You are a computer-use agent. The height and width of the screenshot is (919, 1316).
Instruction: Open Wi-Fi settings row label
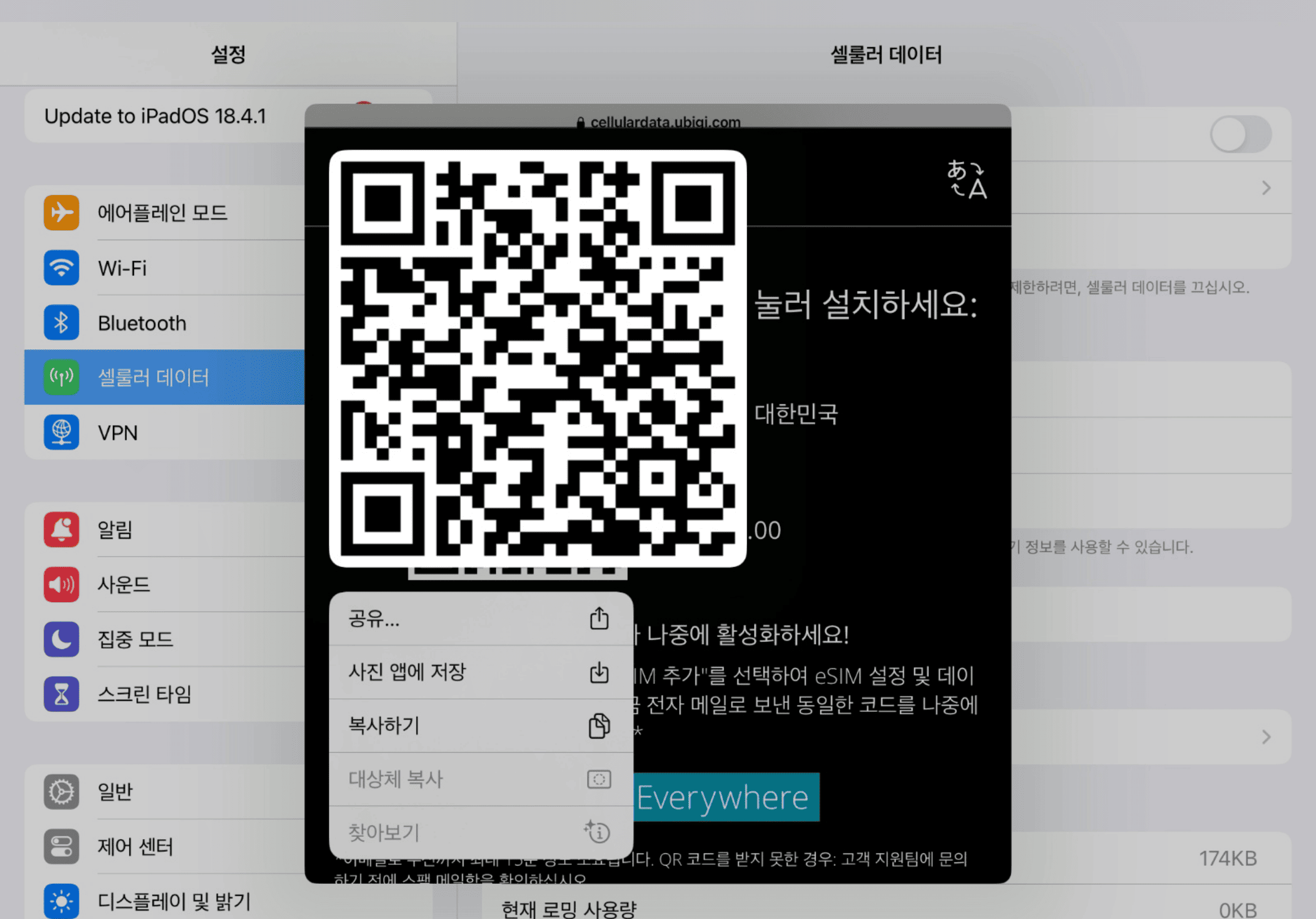pyautogui.click(x=122, y=268)
